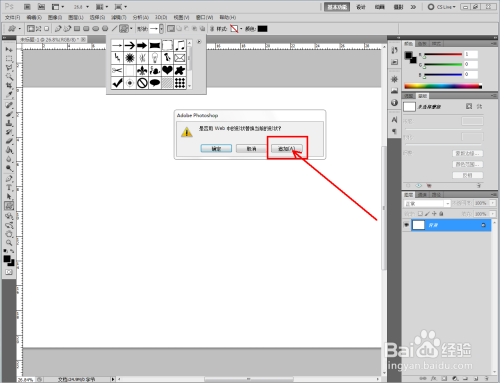
Task: Expand the layer blend mode dropdown
Action: coord(448,203)
